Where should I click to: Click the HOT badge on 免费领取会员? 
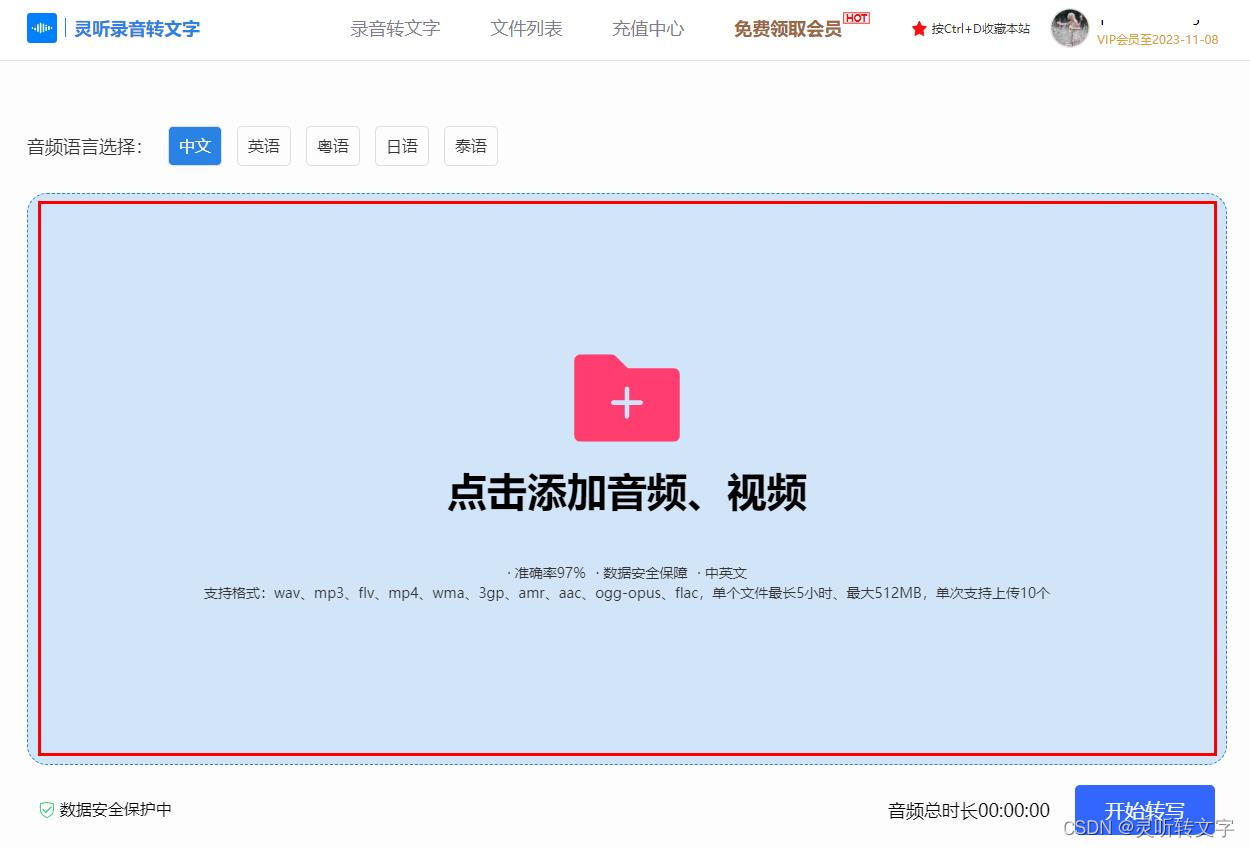pos(856,18)
